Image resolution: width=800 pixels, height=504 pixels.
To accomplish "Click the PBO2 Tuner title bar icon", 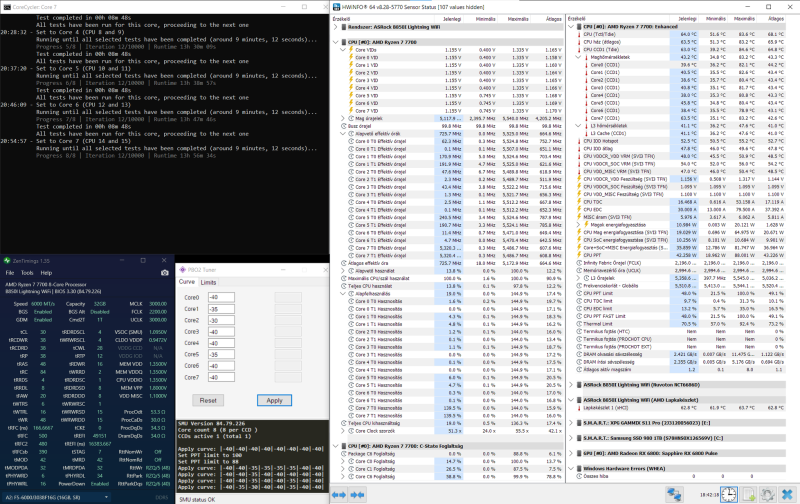I will click(x=183, y=269).
